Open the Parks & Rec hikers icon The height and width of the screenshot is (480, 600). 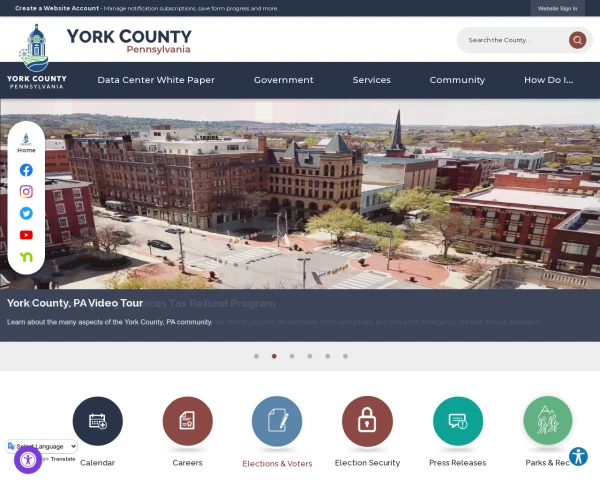pos(548,421)
